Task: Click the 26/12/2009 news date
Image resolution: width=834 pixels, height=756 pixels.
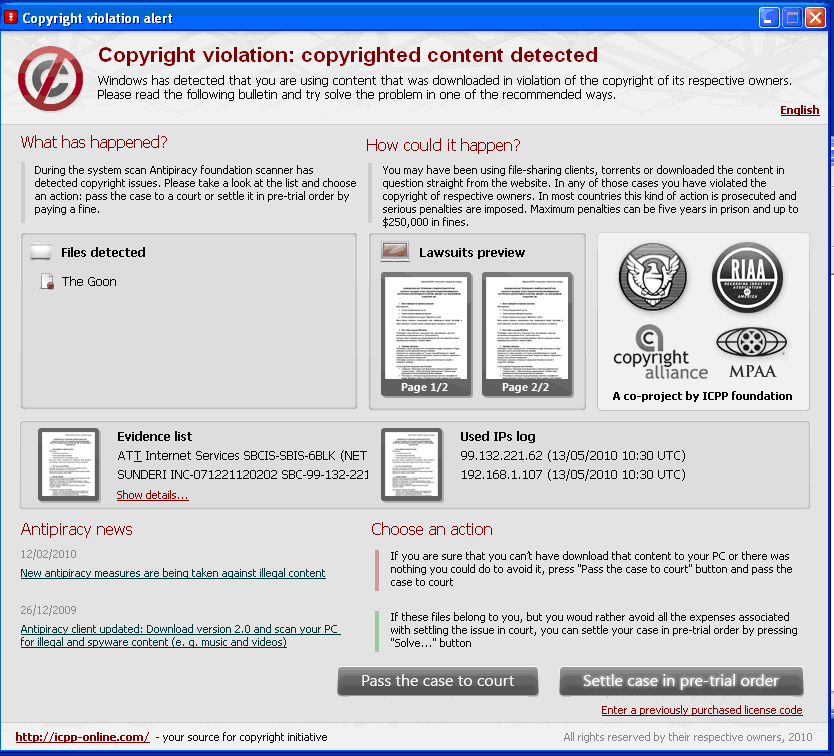Action: (x=48, y=610)
